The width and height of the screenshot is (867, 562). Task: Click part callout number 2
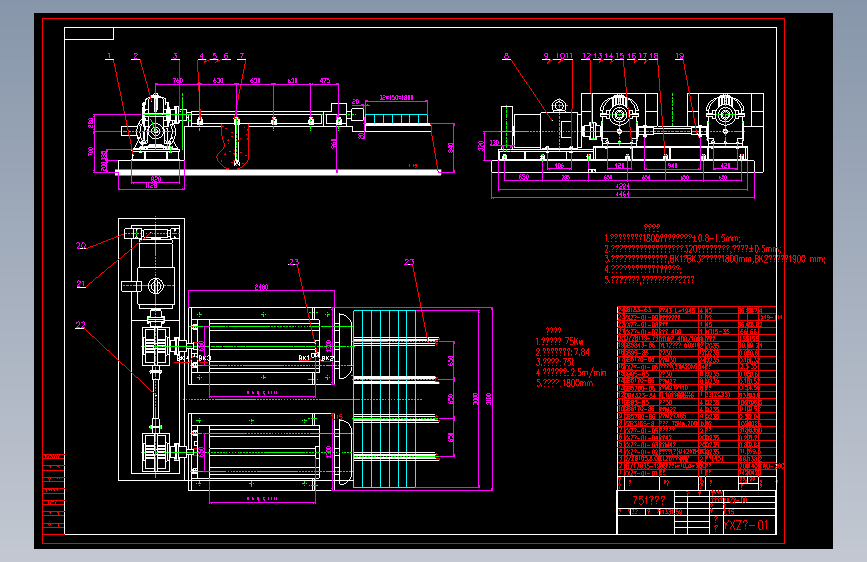click(x=135, y=56)
